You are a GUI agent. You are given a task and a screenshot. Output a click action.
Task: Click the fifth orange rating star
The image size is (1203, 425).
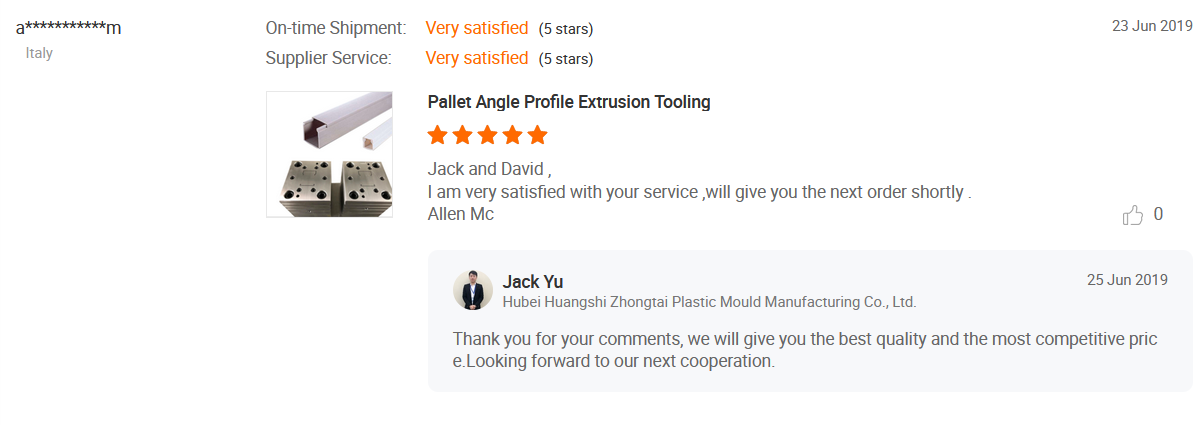tap(538, 135)
